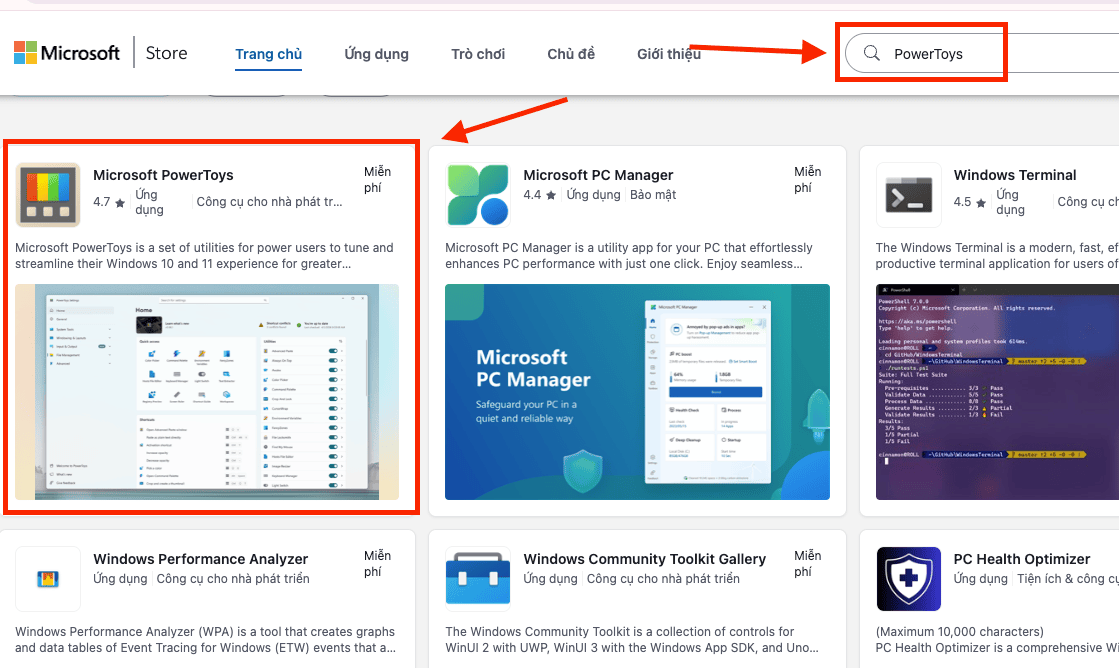The width and height of the screenshot is (1119, 668).
Task: Click the 4.7 star rating of PowerToys
Action: pyautogui.click(x=109, y=202)
